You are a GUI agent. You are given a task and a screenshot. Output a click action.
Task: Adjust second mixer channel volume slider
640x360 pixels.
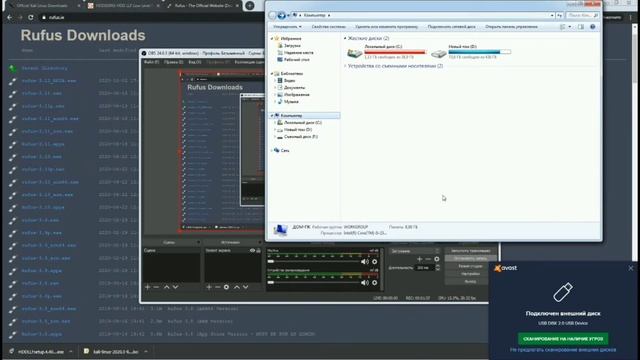pos(313,282)
